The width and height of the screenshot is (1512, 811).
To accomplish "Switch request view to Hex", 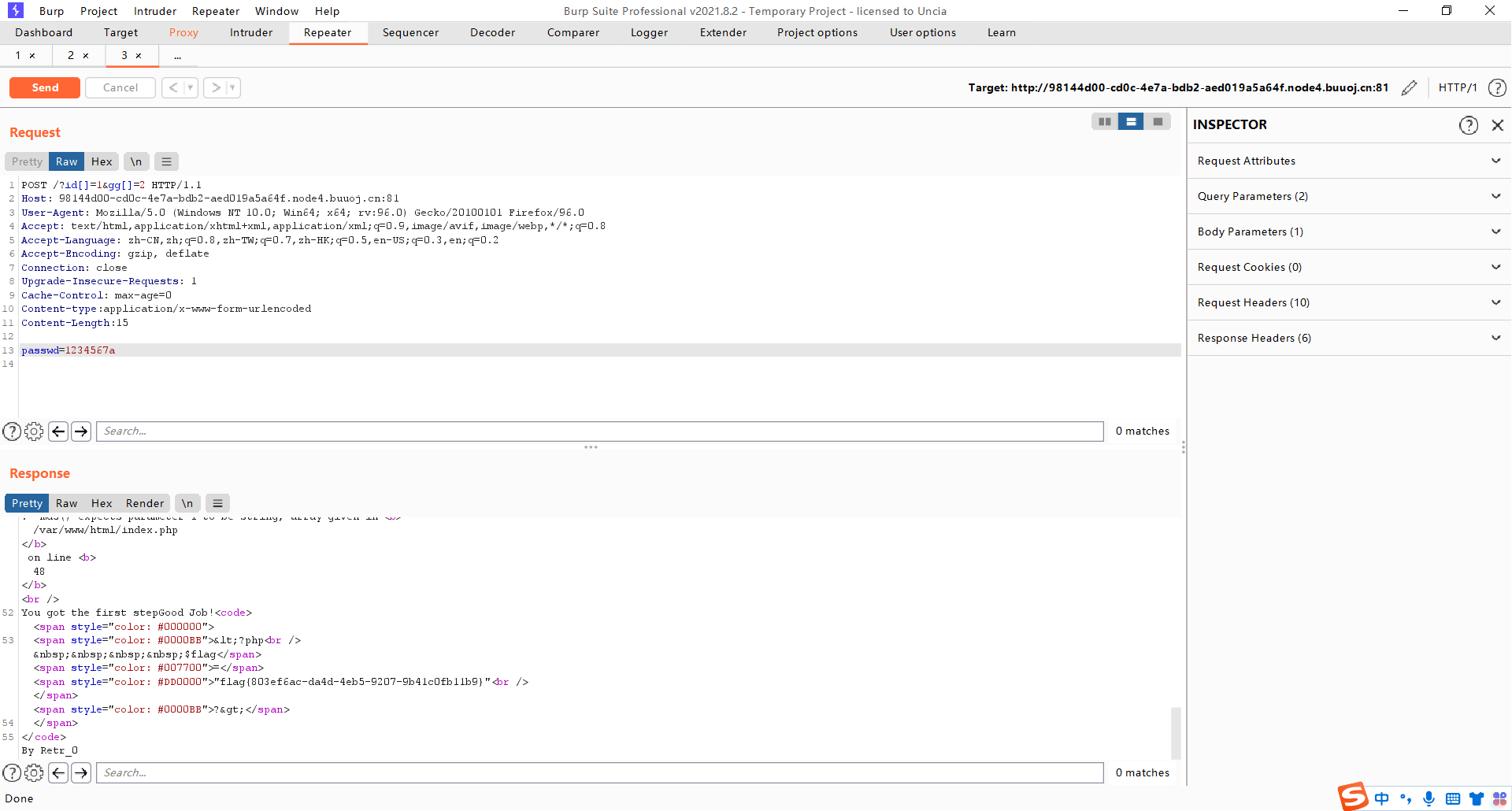I will (x=102, y=161).
